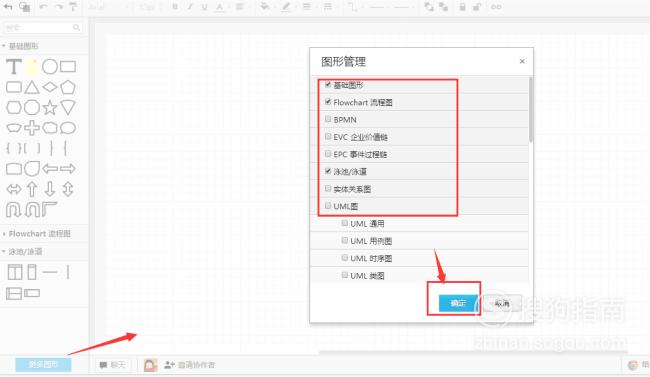Select the left arrow shape
The width and height of the screenshot is (650, 377).
pyautogui.click(x=50, y=169)
